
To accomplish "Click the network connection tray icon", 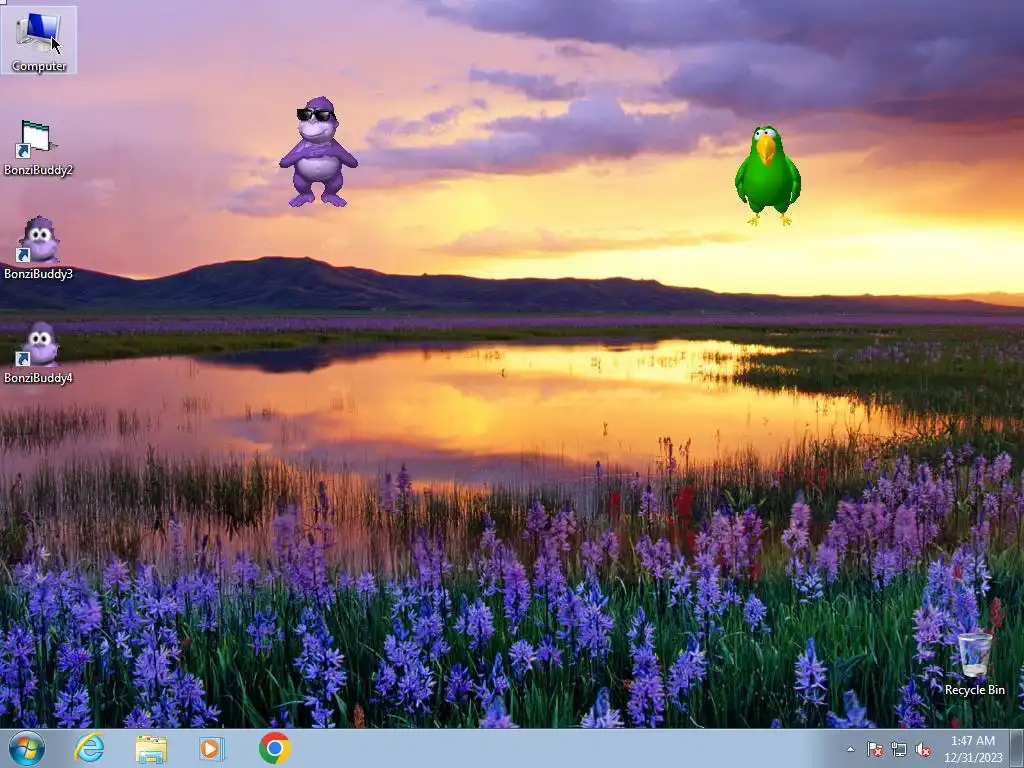I will click(899, 749).
